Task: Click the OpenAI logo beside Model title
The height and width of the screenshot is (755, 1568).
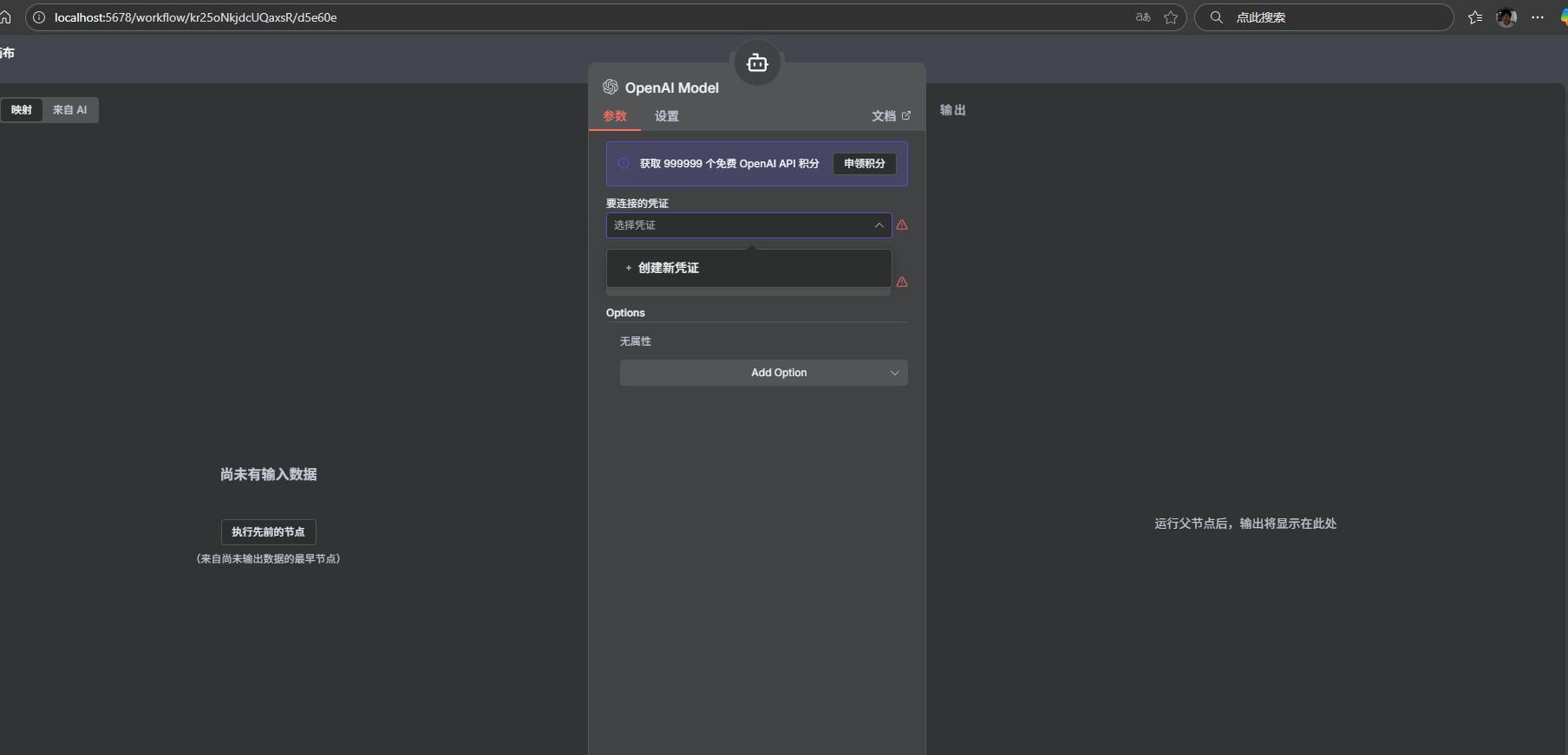Action: 611,87
